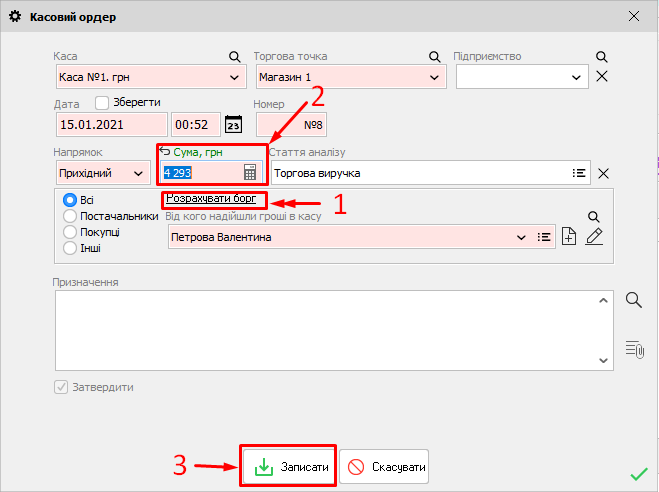Click the search icon above Торгова точка
This screenshot has width=659, height=492.
pos(434,57)
